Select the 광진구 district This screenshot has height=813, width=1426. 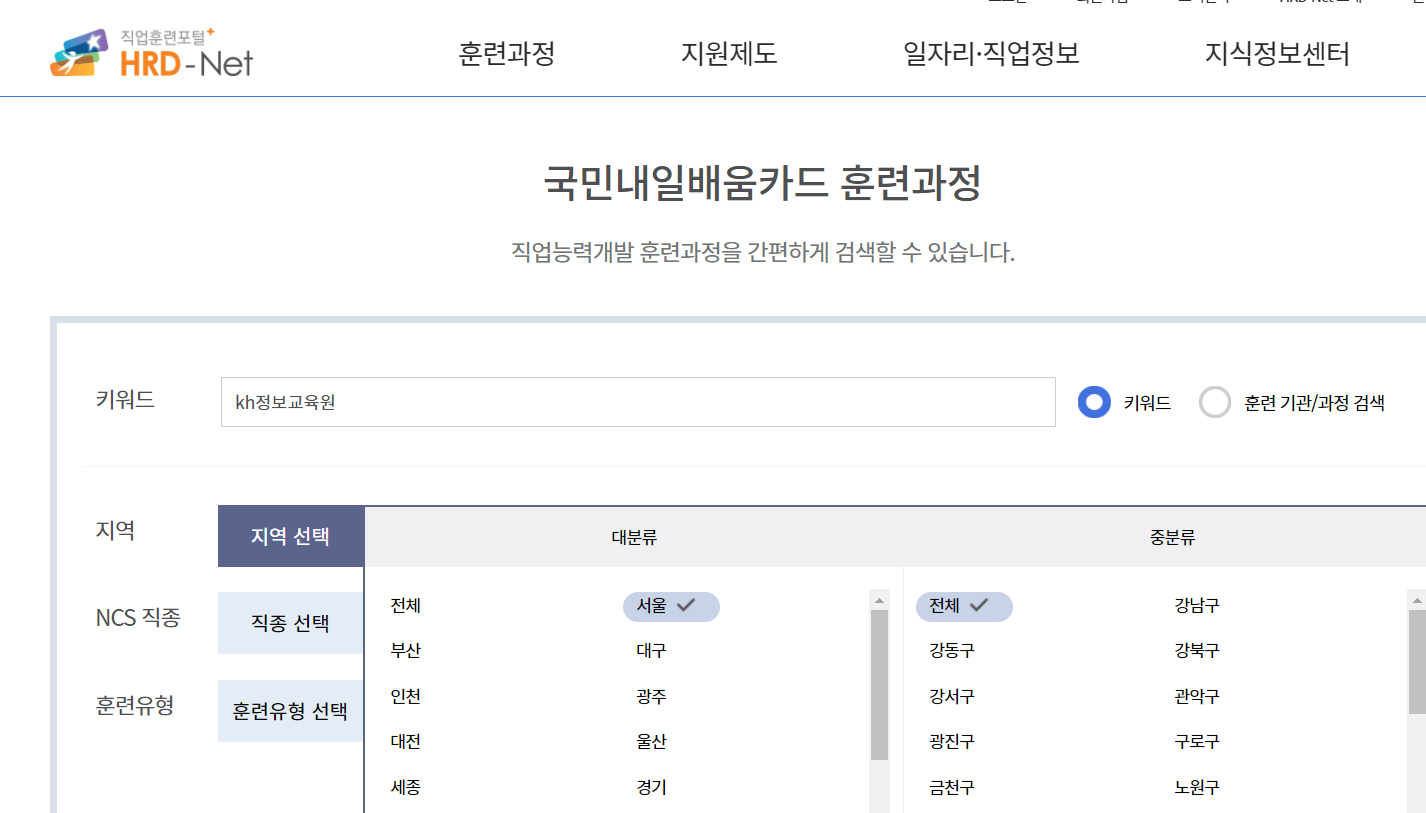[951, 742]
